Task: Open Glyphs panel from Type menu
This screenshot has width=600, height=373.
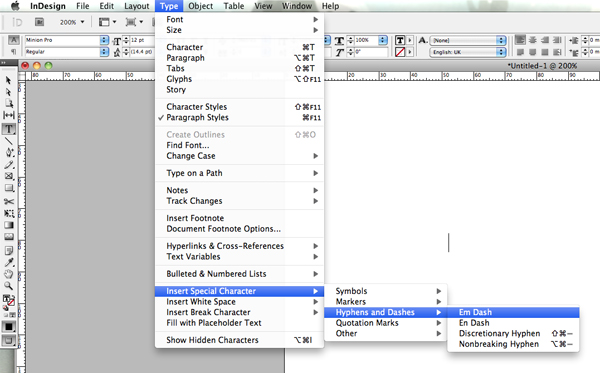Action: click(240, 79)
